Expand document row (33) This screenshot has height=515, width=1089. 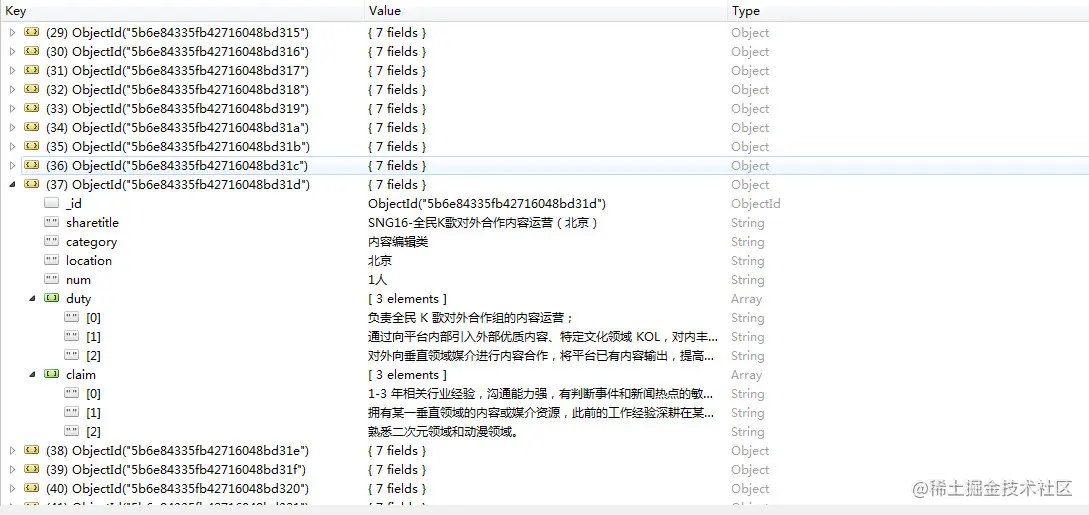coord(12,108)
